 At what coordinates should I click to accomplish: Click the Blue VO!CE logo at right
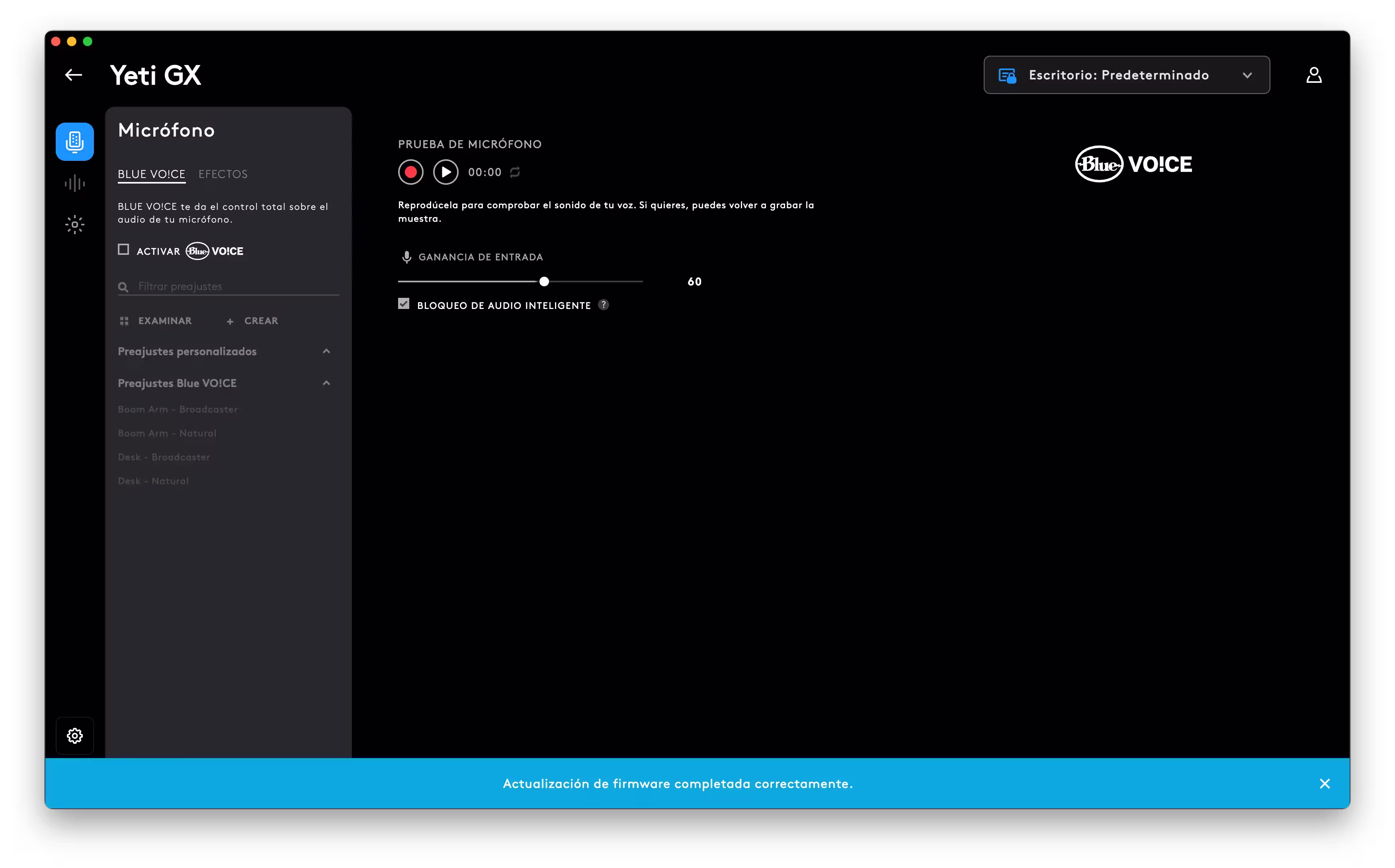tap(1133, 164)
